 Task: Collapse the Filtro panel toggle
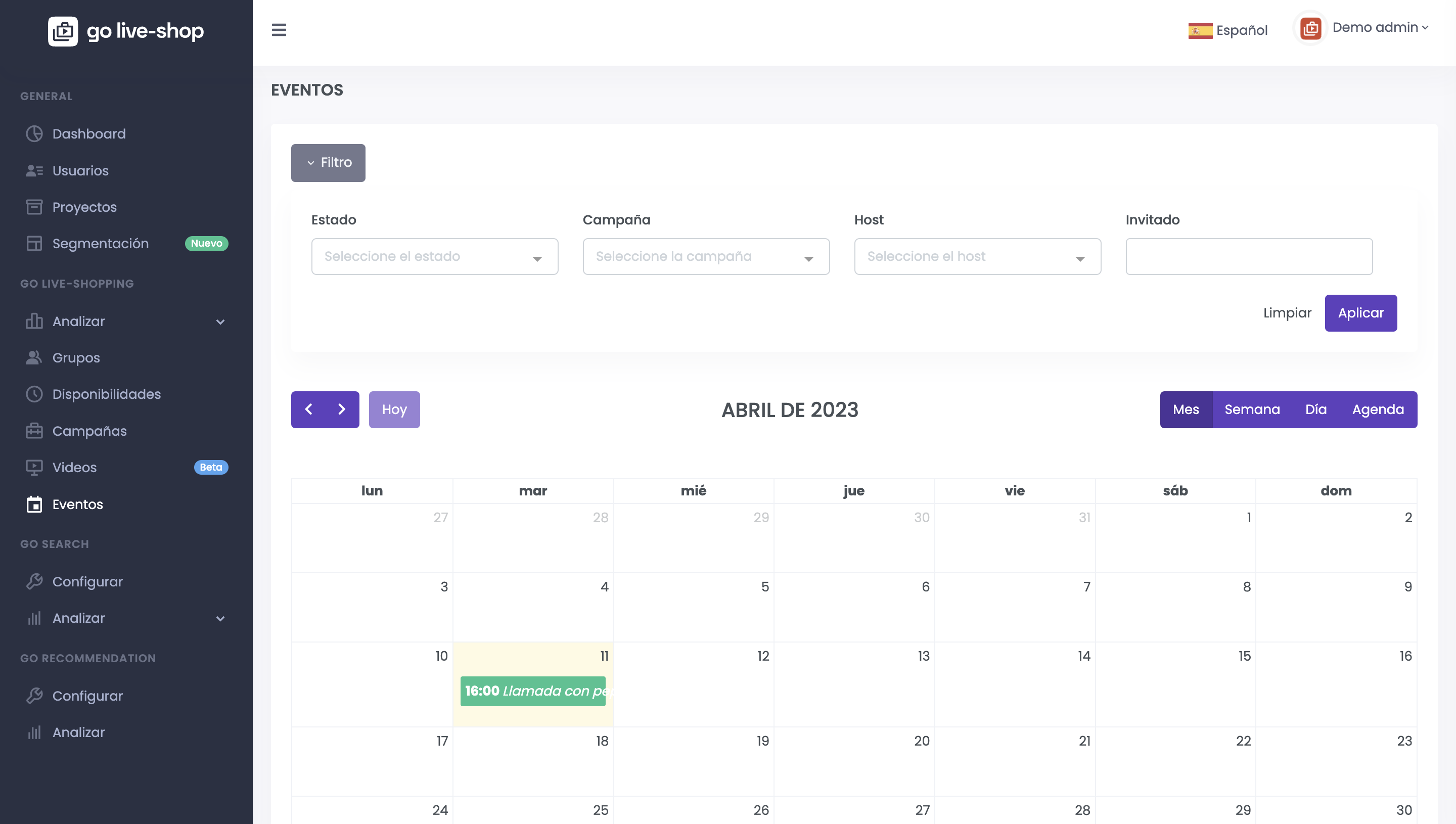(x=328, y=162)
